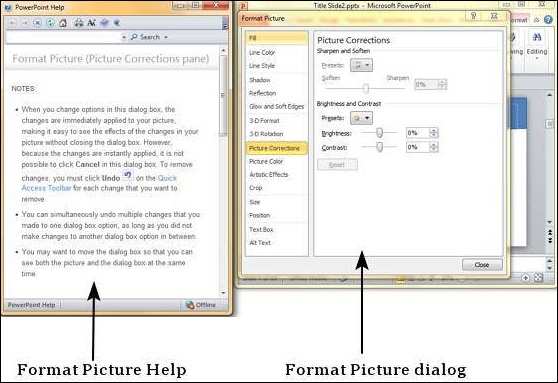This screenshot has height=383, width=558.
Task: Toggle the Keep On Top pin in Help
Action: tap(117, 23)
